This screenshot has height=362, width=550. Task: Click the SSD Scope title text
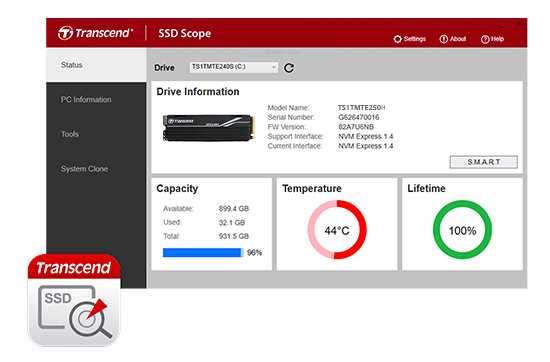point(185,33)
